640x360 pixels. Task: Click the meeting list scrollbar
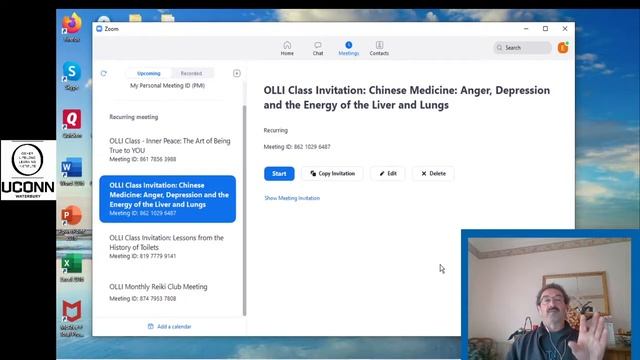pos(244,210)
